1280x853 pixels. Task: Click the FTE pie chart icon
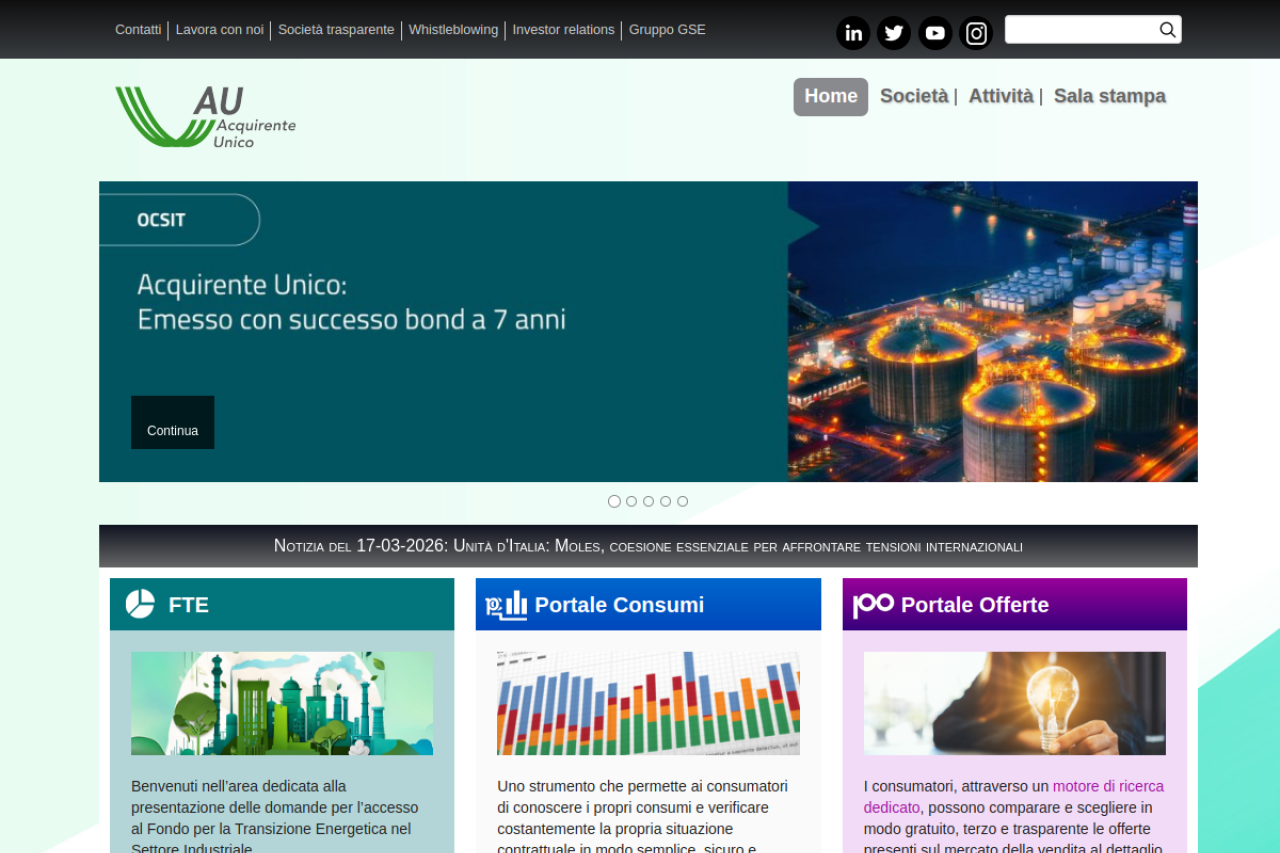click(x=140, y=604)
